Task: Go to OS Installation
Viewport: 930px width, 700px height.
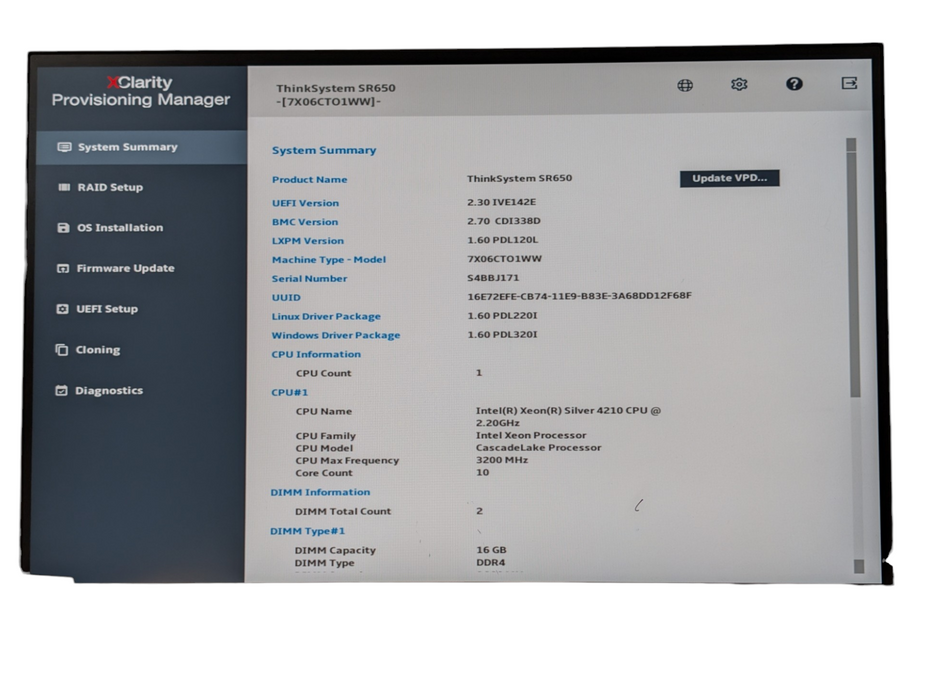Action: click(120, 228)
